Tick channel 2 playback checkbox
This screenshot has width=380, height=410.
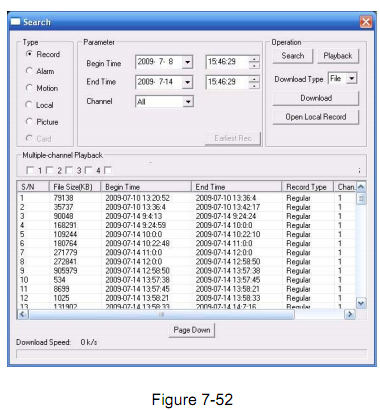coord(49,170)
